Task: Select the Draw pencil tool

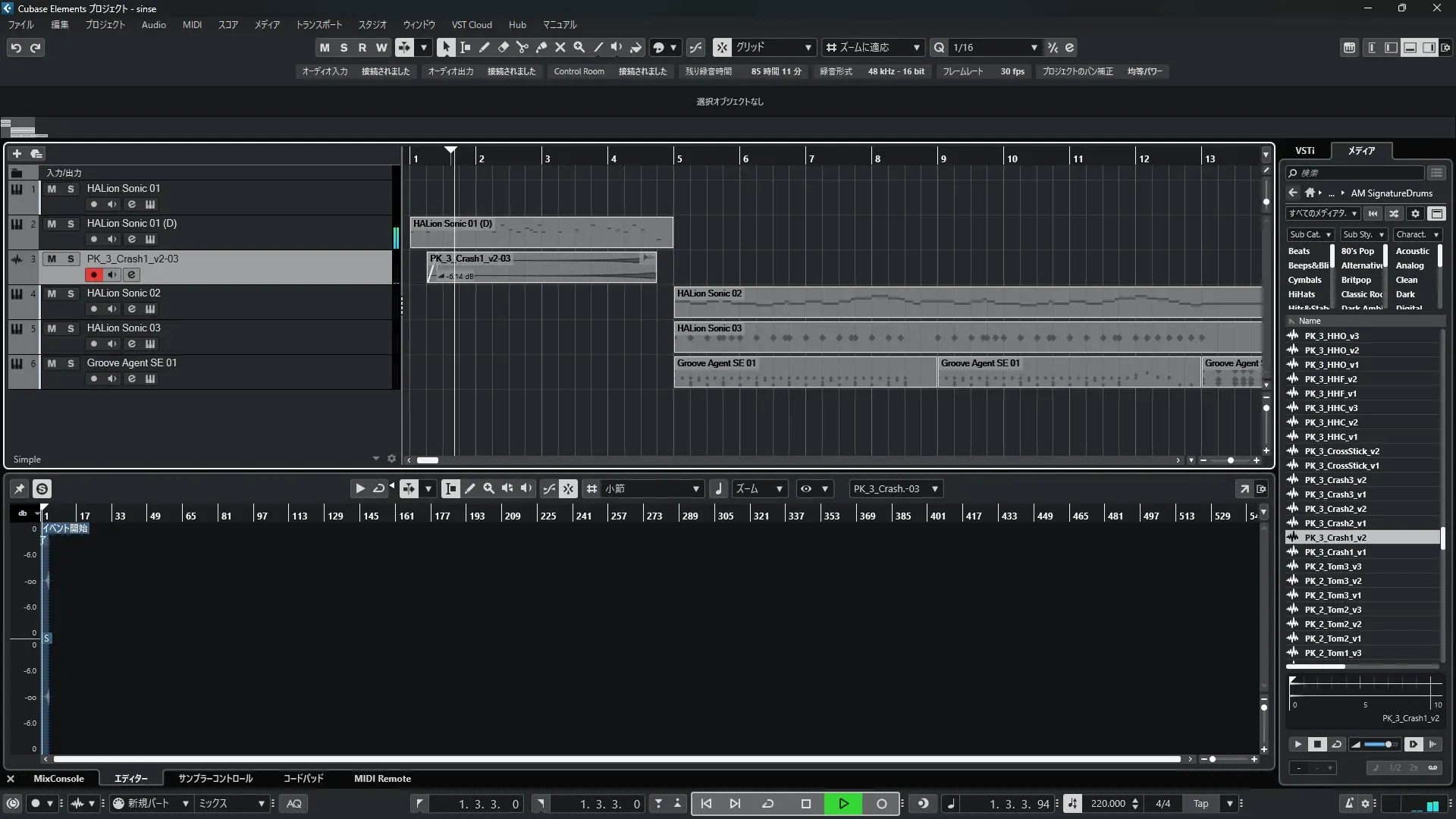Action: click(x=484, y=47)
